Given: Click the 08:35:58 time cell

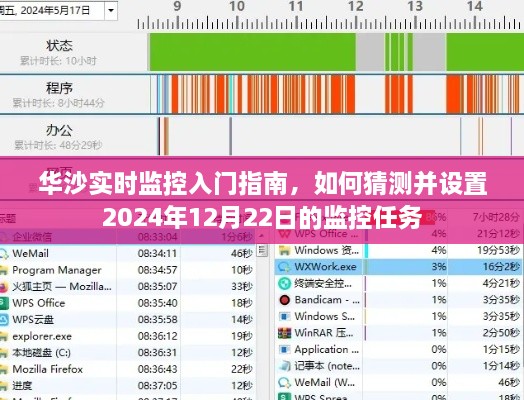Looking at the screenshot, I should pos(157,319).
